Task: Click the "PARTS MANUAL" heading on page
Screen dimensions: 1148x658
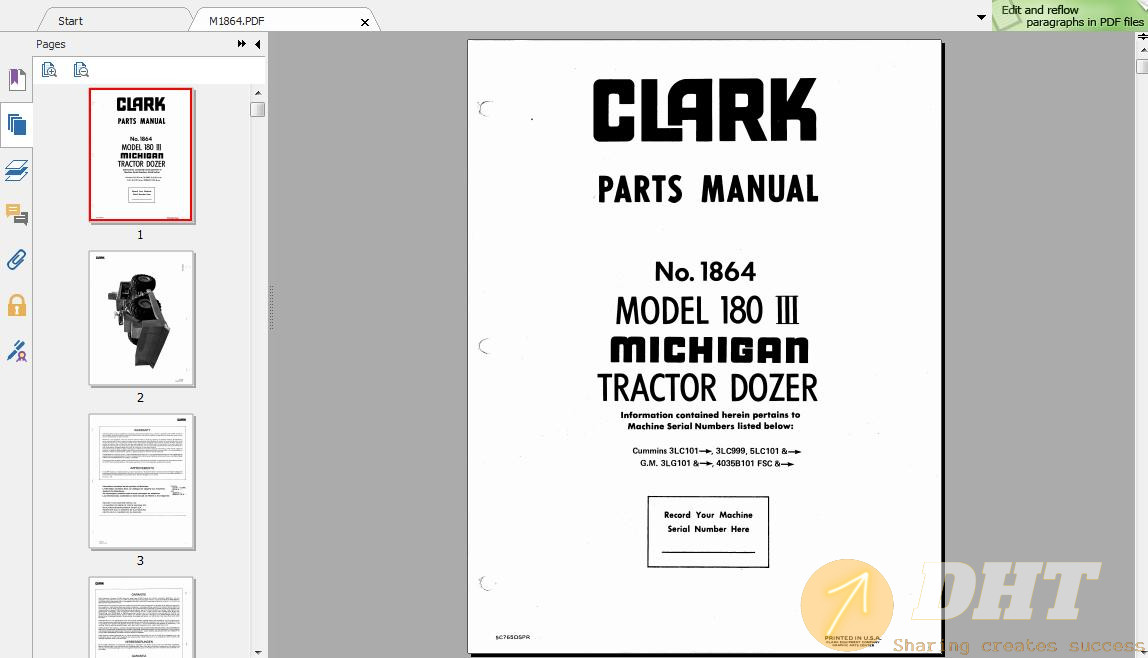Action: point(707,189)
